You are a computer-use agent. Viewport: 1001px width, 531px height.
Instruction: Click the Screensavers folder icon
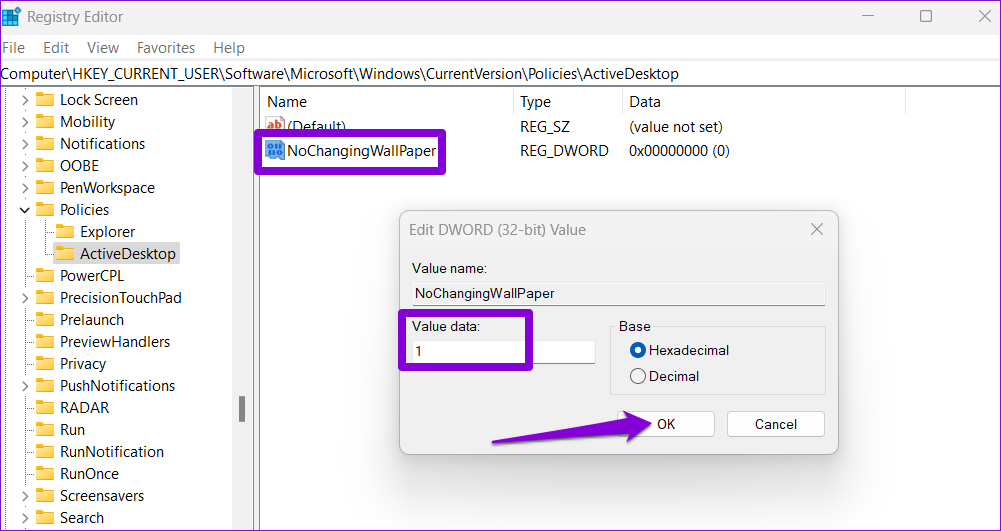(x=45, y=496)
